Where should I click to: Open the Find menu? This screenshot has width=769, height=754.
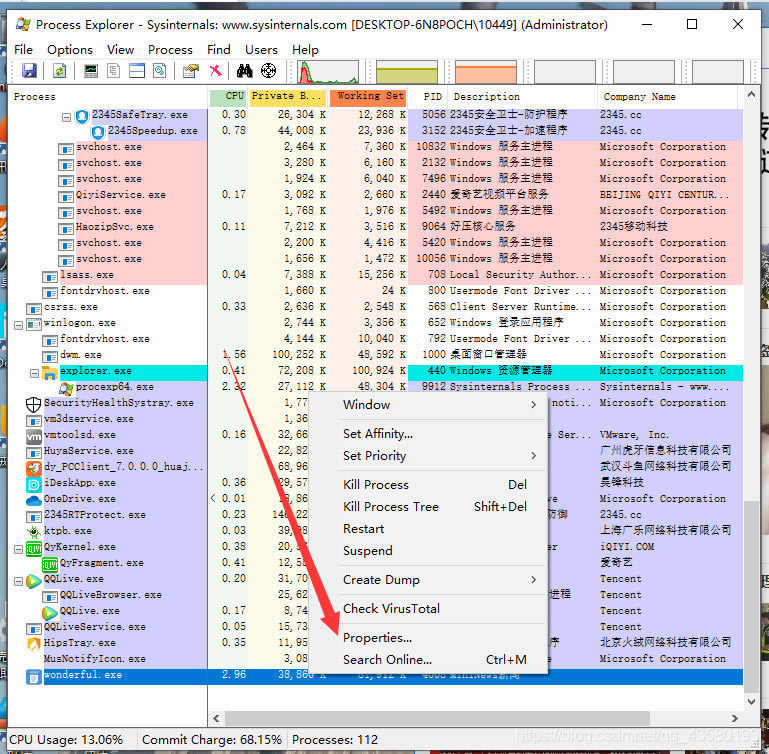(218, 50)
